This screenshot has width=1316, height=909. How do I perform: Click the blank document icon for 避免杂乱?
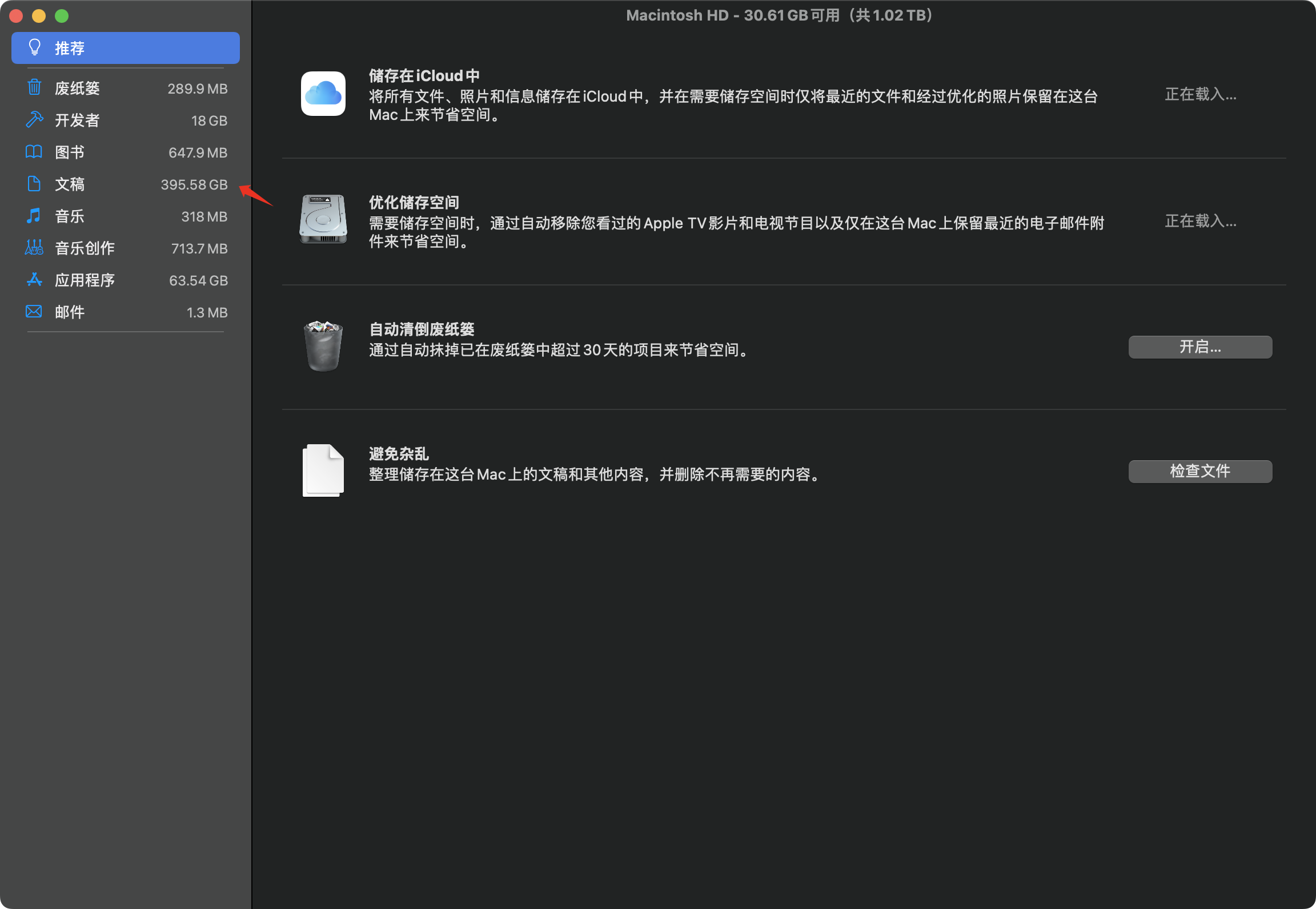coord(323,470)
